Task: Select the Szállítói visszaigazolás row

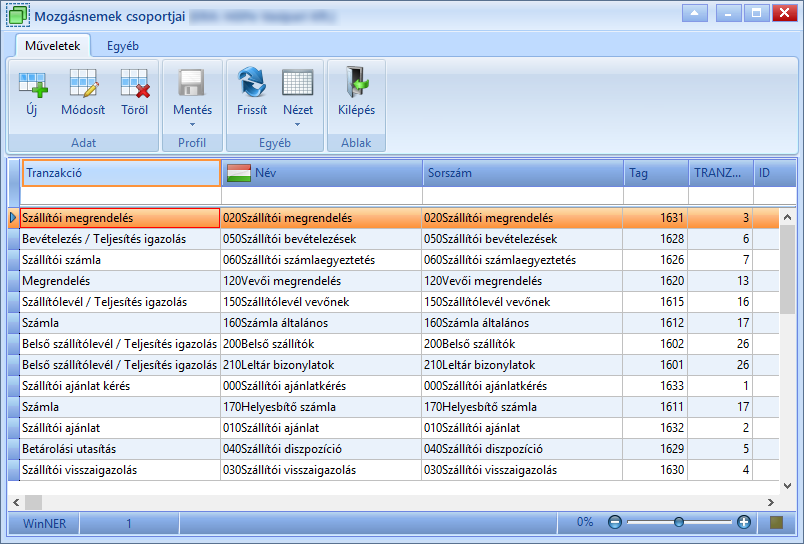Action: 394,470
